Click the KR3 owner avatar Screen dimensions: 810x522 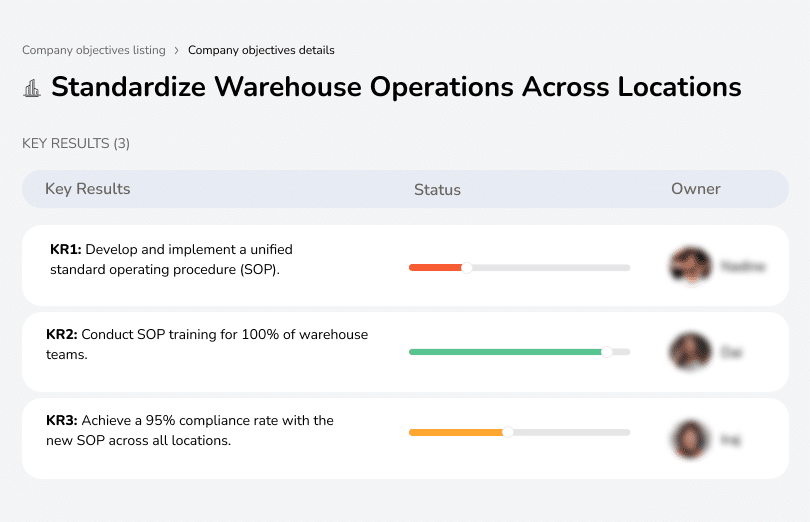pyautogui.click(x=690, y=439)
